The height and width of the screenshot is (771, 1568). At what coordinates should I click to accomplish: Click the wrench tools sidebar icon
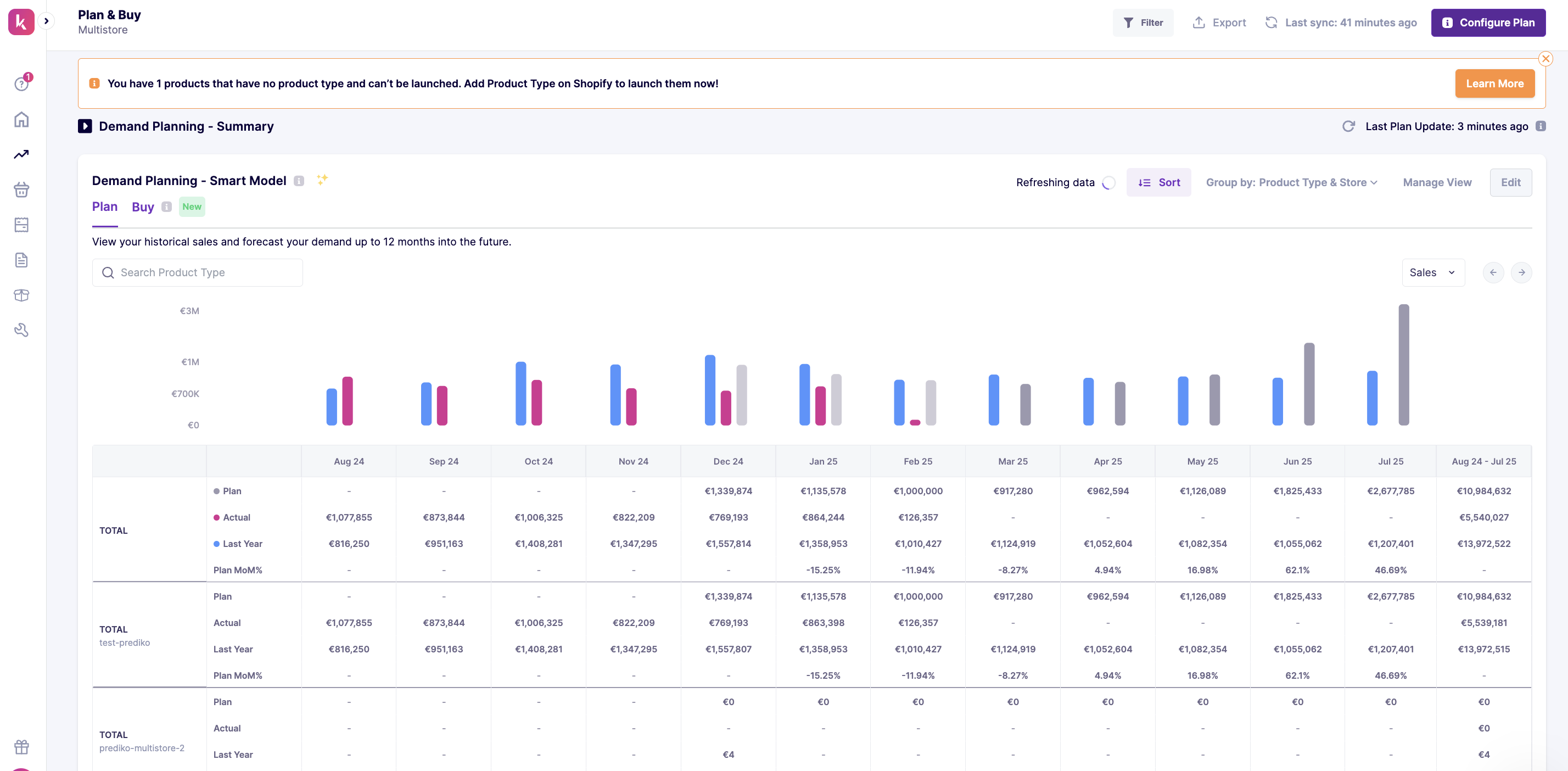tap(21, 330)
